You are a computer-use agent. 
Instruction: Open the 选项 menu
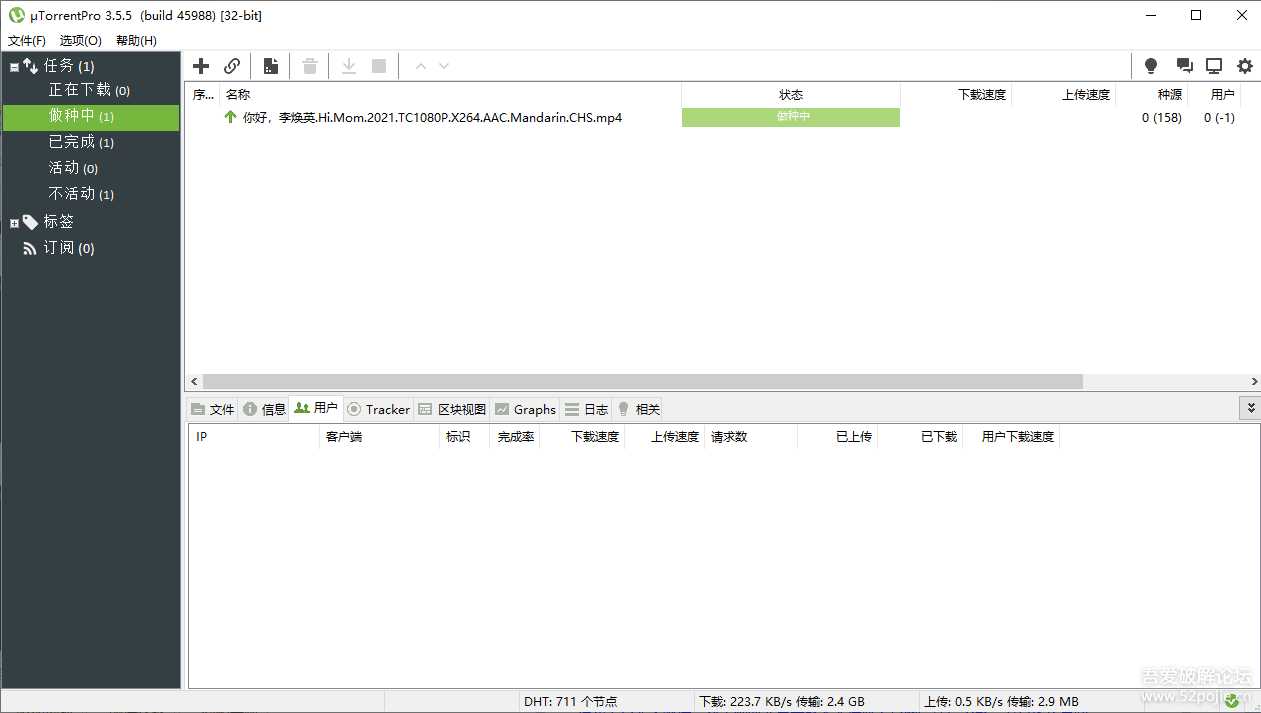click(80, 40)
